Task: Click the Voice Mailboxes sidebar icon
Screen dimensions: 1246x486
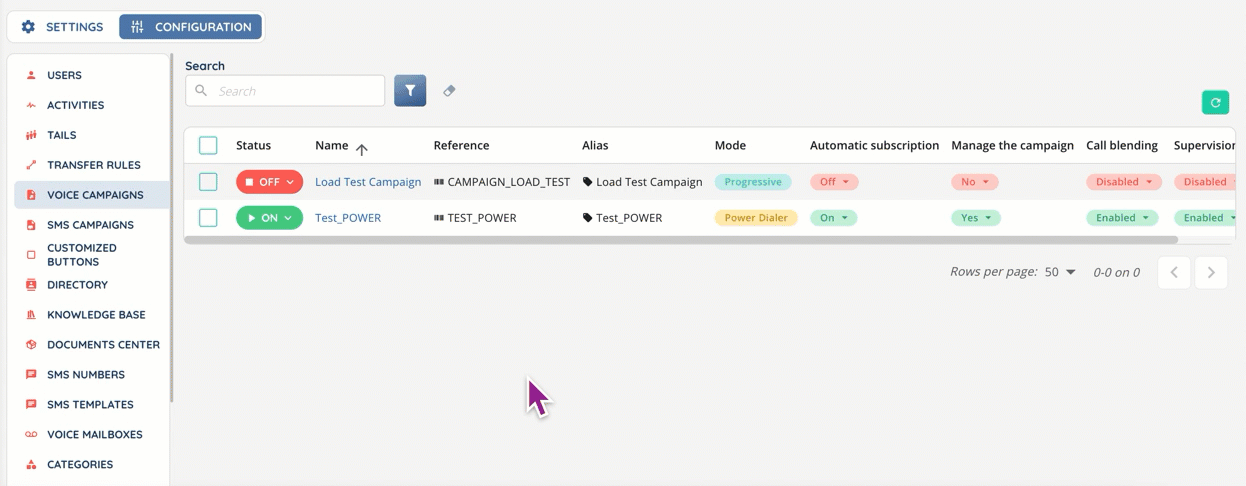Action: click(x=31, y=435)
